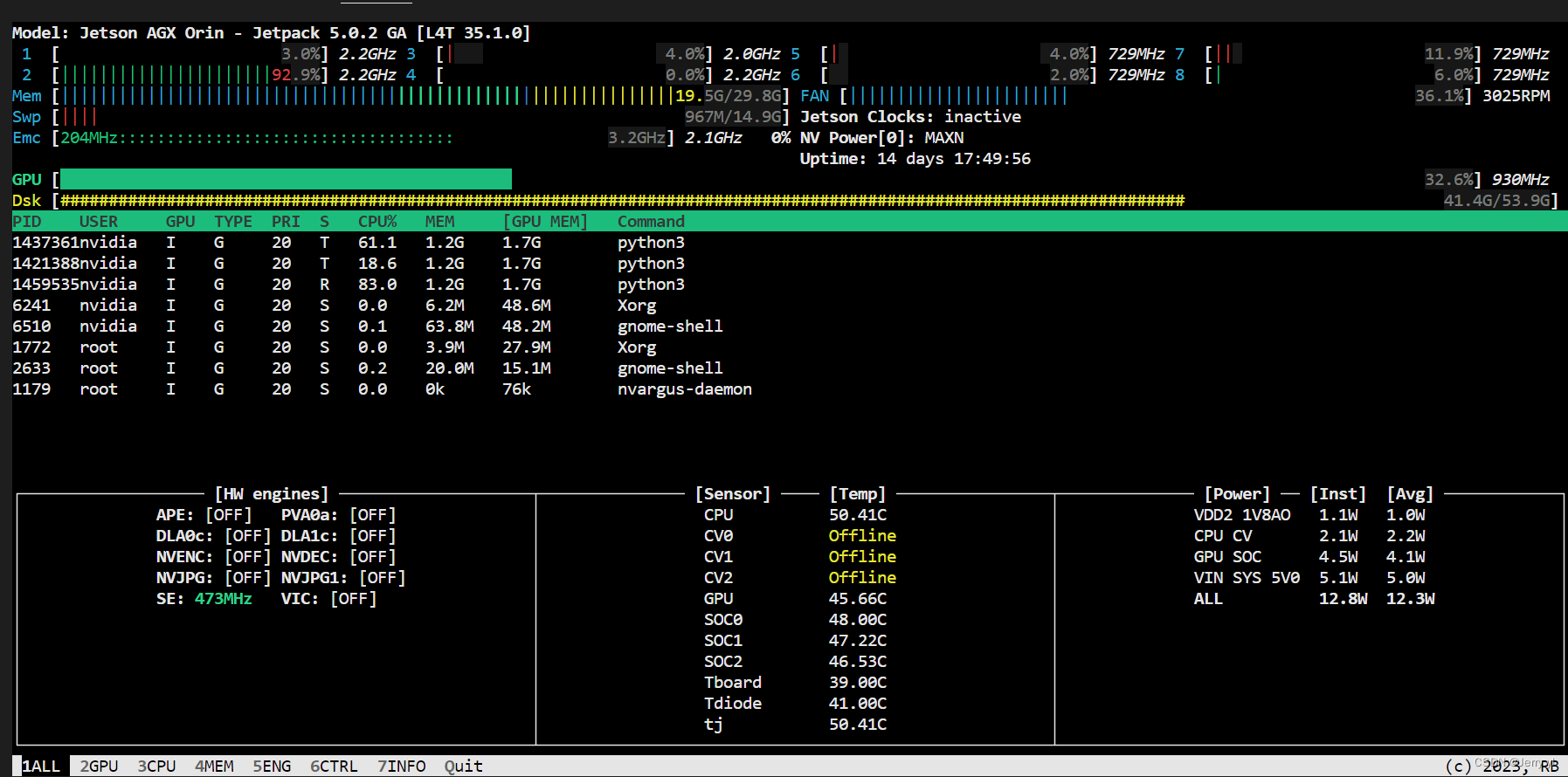Click NV Power[0]: MAXN text
Image resolution: width=1568 pixels, height=777 pixels.
pyautogui.click(x=881, y=137)
